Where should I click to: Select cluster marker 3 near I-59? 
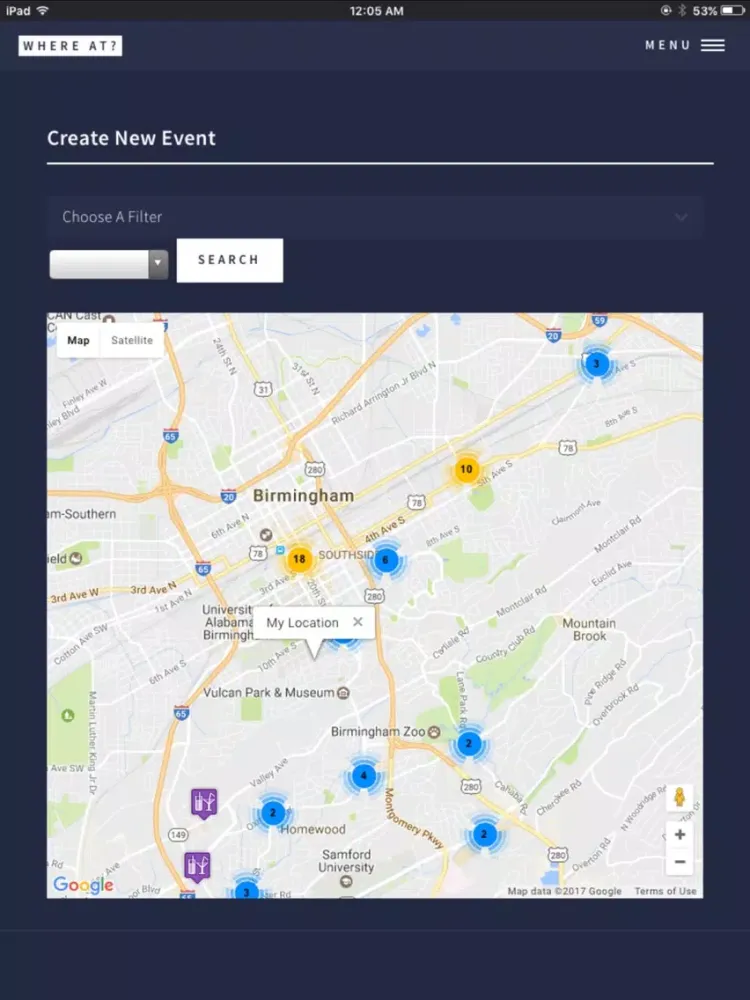(596, 364)
